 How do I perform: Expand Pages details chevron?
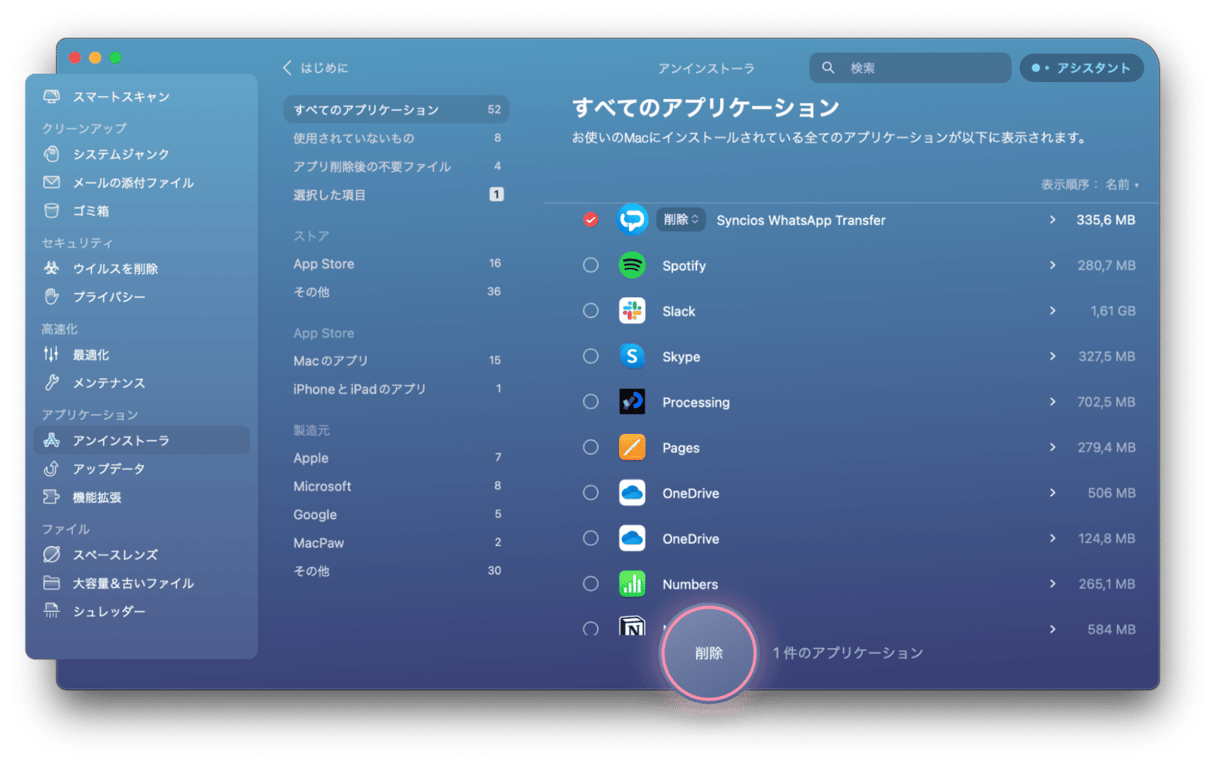coord(1053,447)
